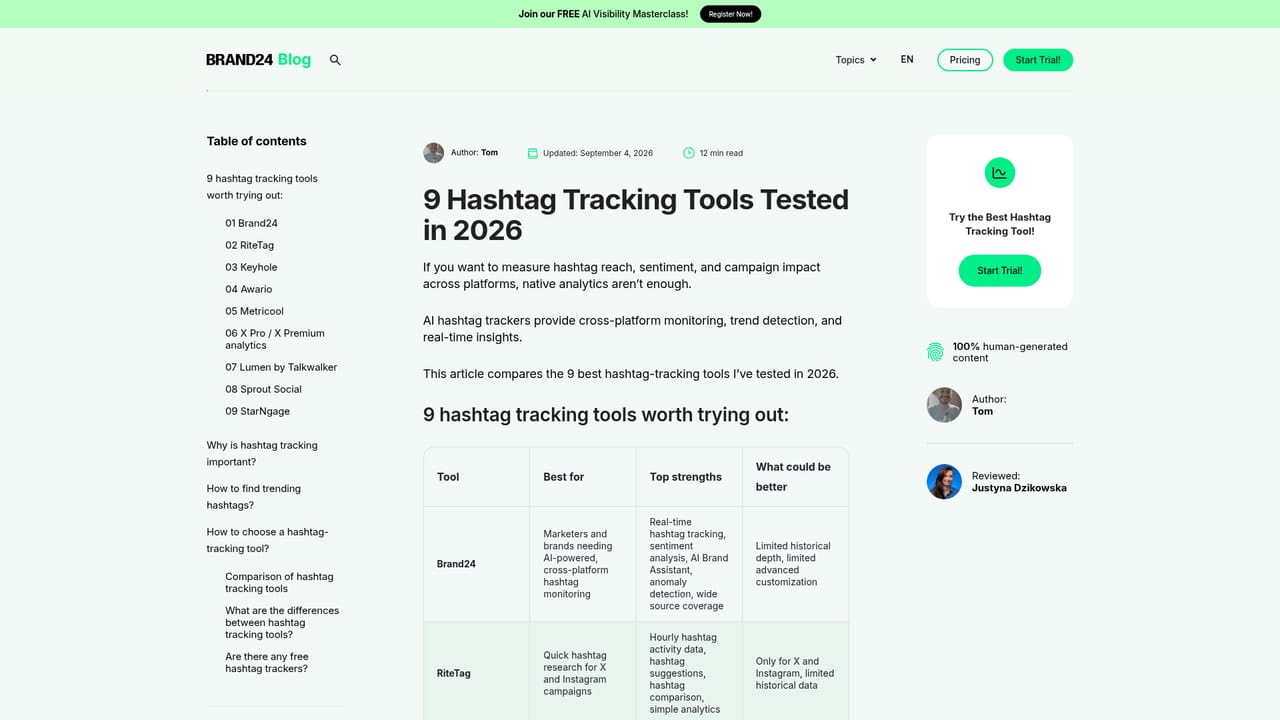Click the 'What could be better' column header
Viewport: 1280px width, 720px height.
(x=793, y=477)
